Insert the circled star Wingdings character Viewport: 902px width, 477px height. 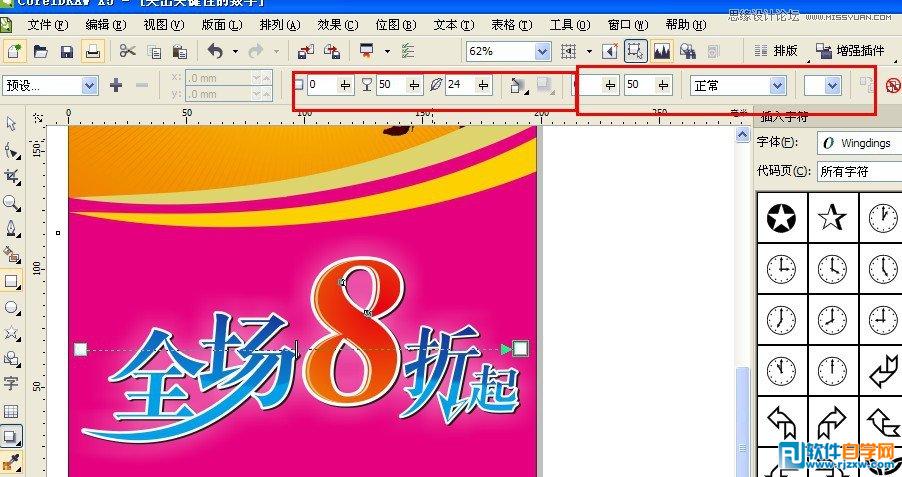pos(781,218)
